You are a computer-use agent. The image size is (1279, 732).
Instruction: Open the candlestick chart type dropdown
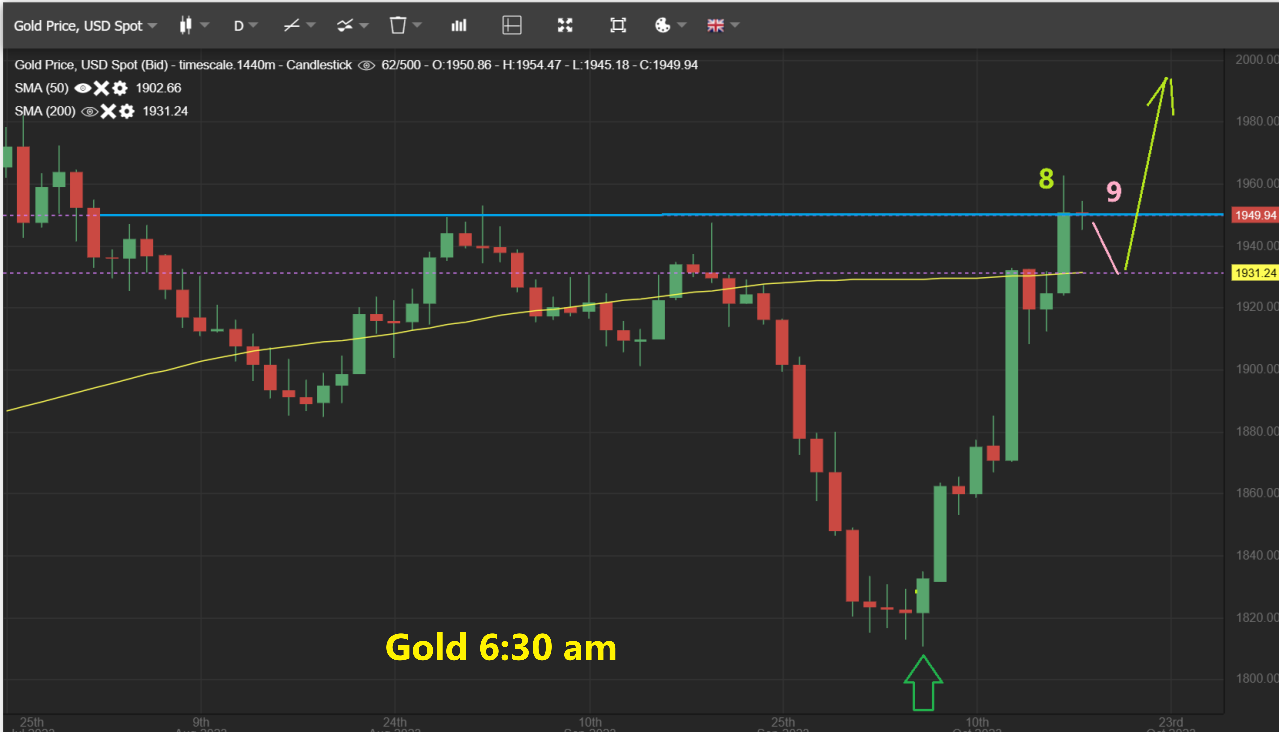coord(194,25)
